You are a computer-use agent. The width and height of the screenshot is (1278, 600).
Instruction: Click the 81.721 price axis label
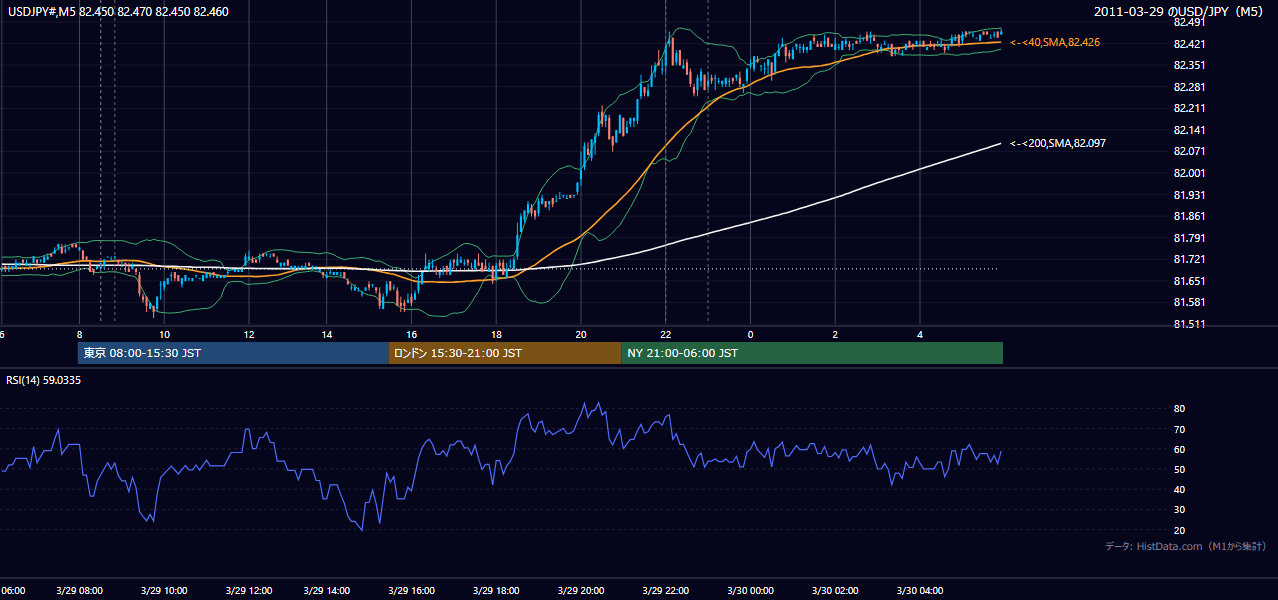tap(1187, 260)
